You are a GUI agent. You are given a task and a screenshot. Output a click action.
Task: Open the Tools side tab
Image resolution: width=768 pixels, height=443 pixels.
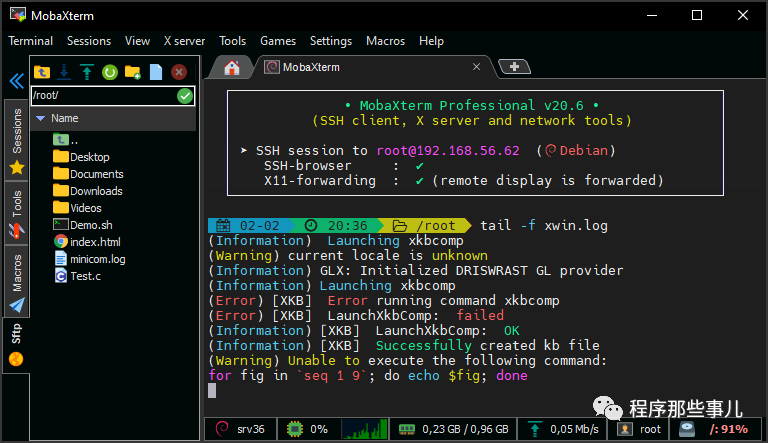pos(17,213)
